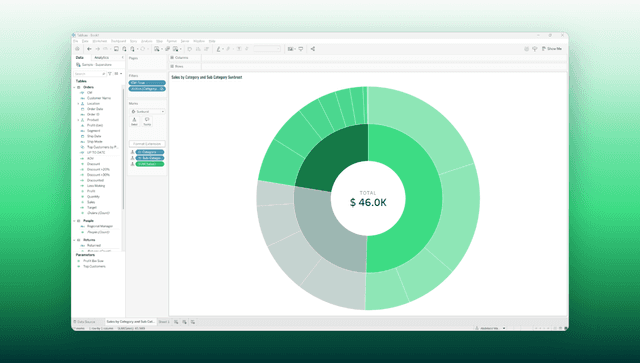
Task: Click the New Dashboard icon in the bottom tab bar
Action: [x=184, y=322]
